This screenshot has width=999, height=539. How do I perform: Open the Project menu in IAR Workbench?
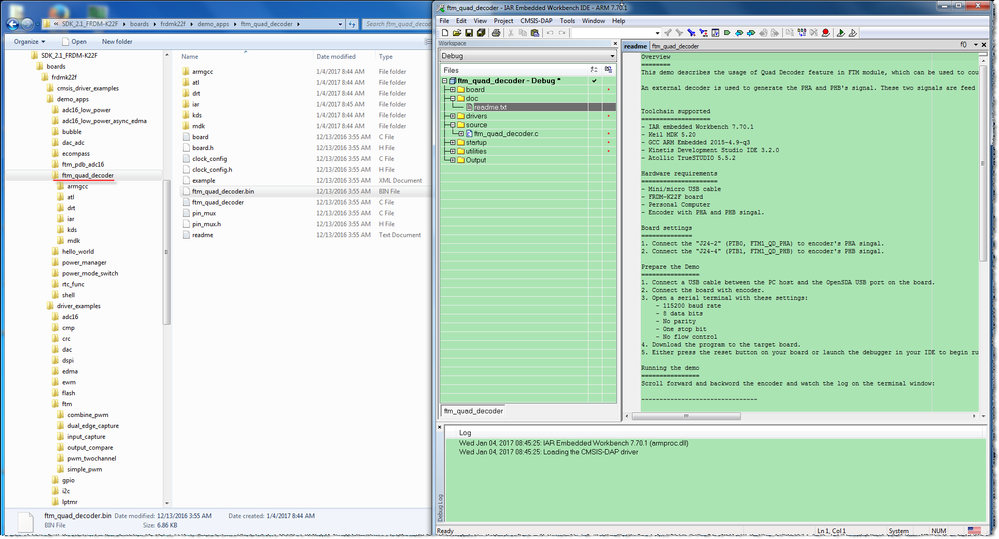[x=503, y=21]
